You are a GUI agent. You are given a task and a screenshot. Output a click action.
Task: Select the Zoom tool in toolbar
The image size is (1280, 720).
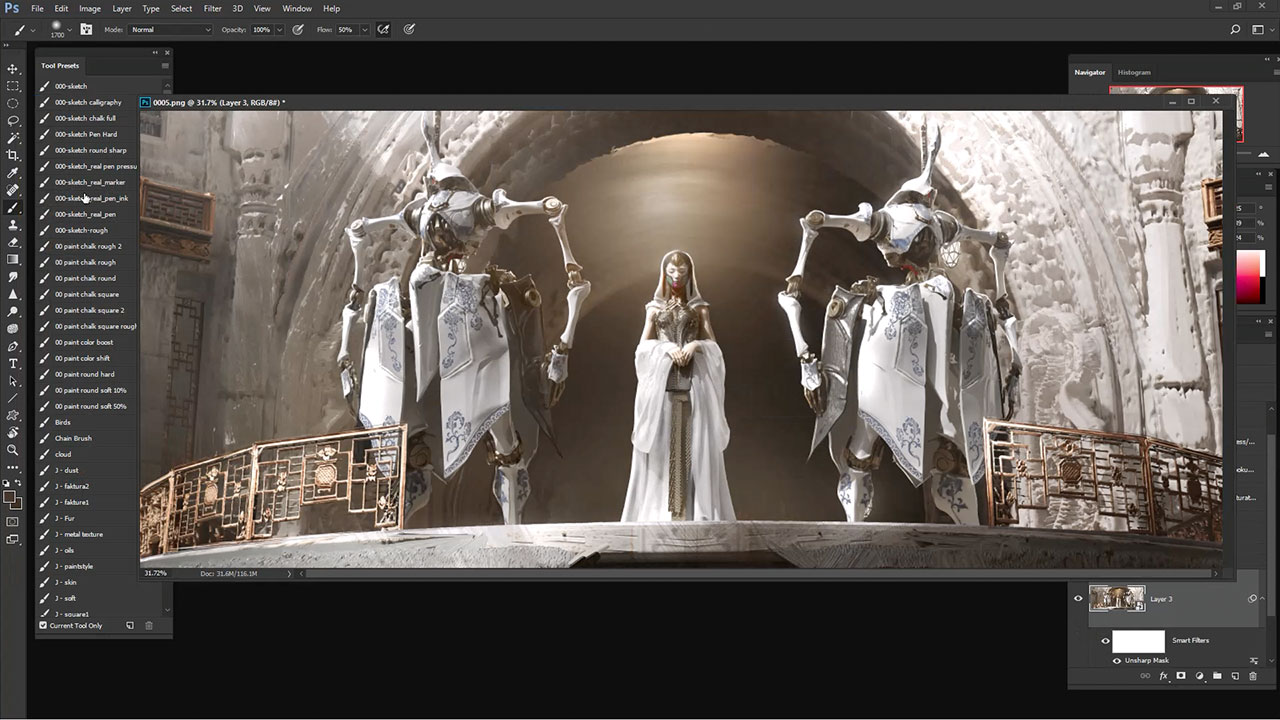coord(13,450)
